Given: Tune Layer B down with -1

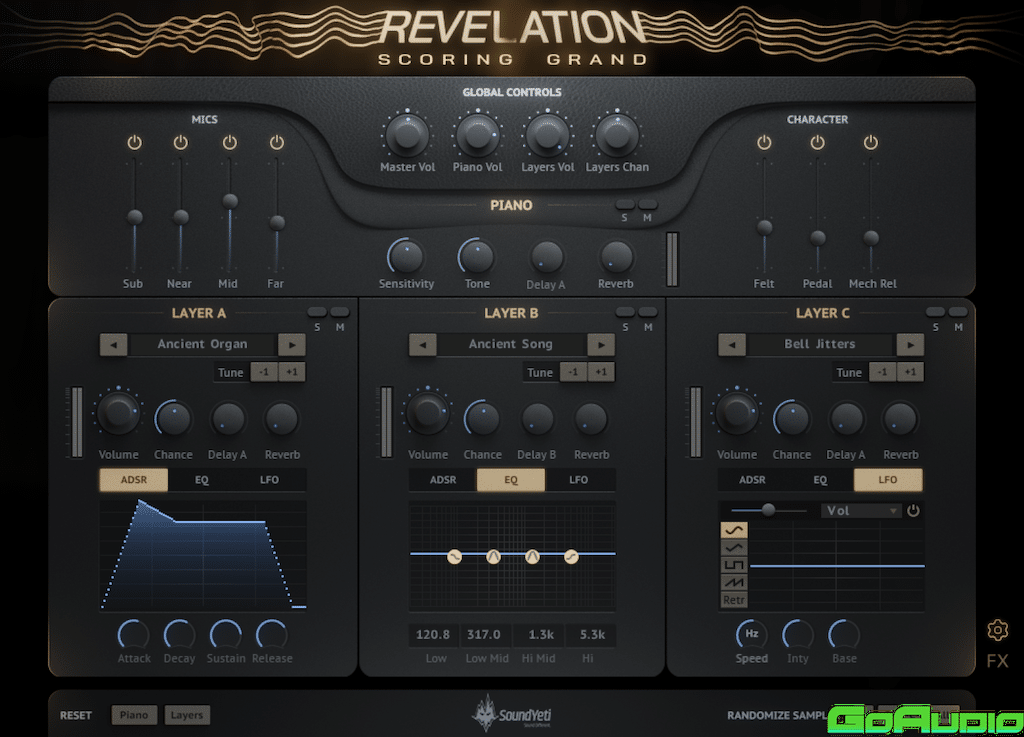Looking at the screenshot, I should tap(573, 372).
